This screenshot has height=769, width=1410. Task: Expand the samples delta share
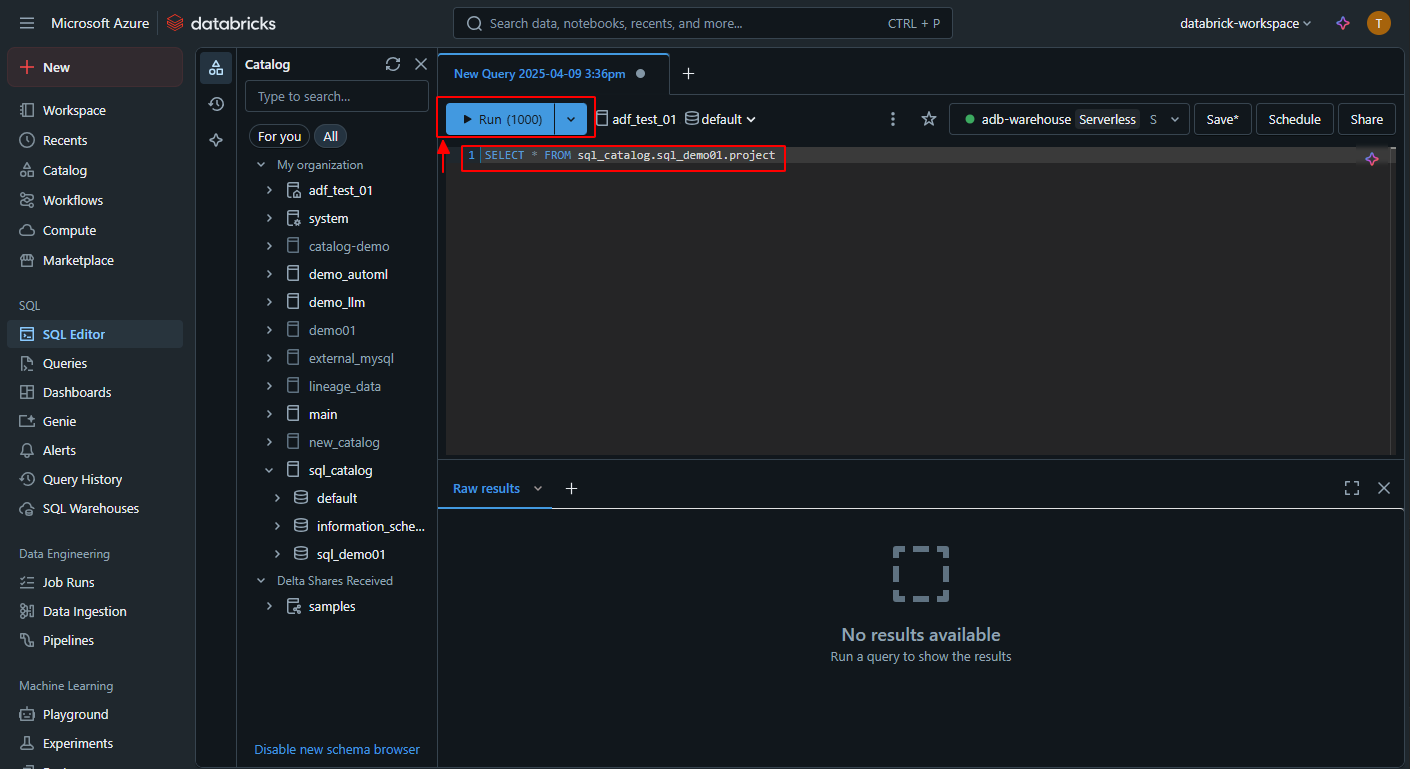[269, 606]
